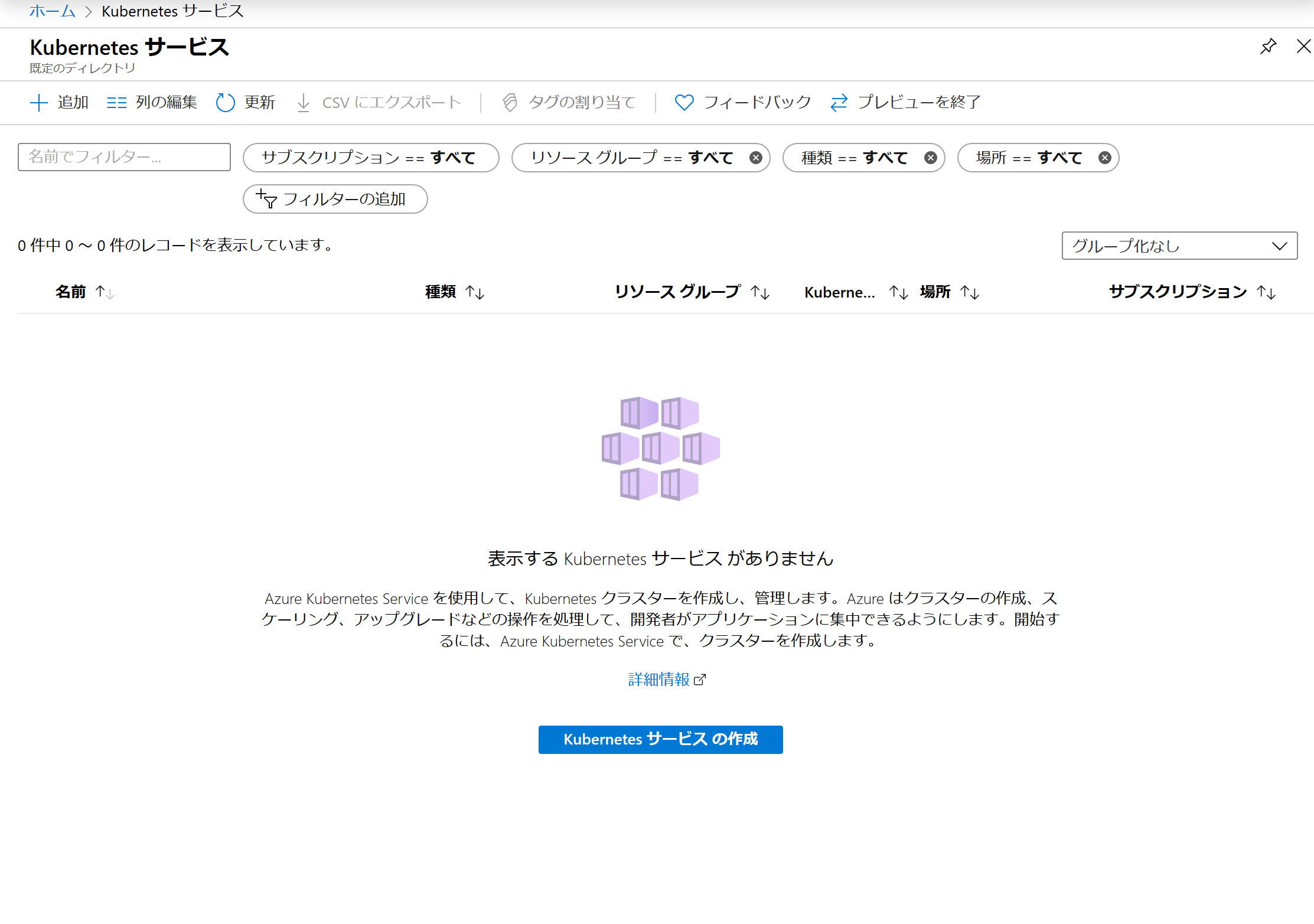1314x924 pixels.
Task: Click the ホーム breadcrumb link
Action: tap(52, 11)
